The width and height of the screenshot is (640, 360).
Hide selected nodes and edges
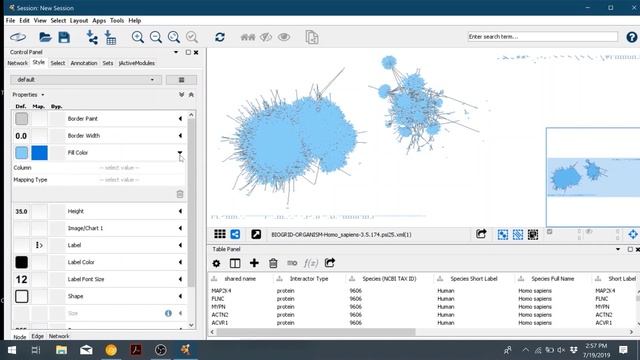coord(266,38)
